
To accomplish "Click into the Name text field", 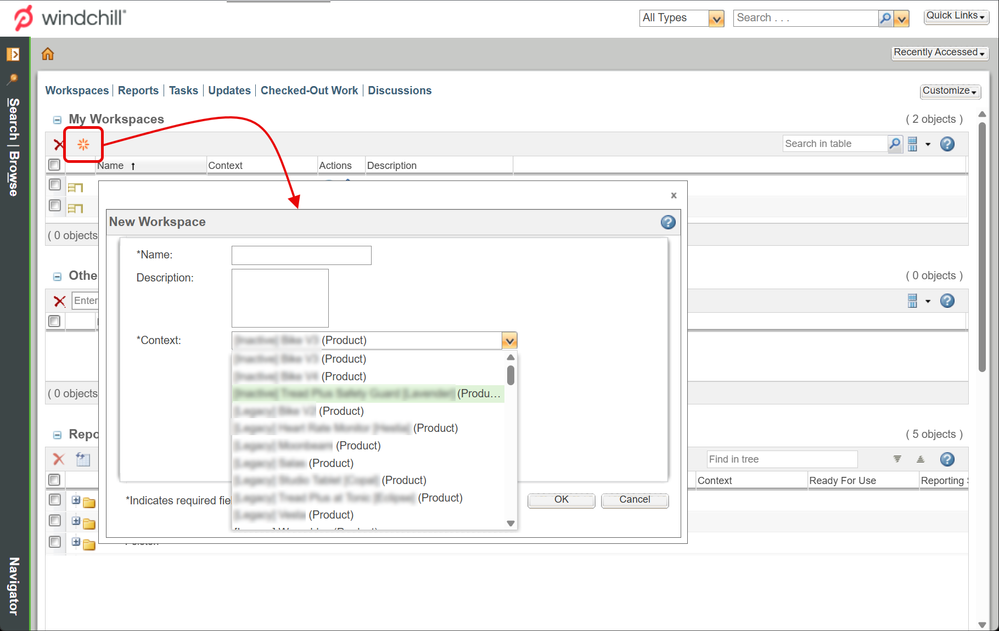I will click(x=301, y=255).
